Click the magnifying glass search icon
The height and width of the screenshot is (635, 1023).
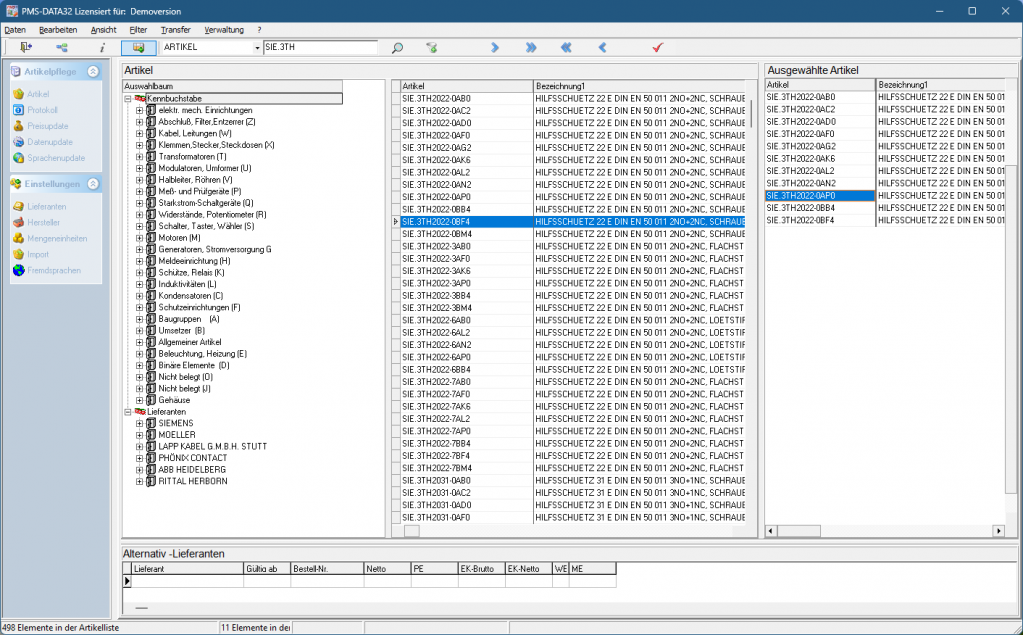(x=397, y=47)
